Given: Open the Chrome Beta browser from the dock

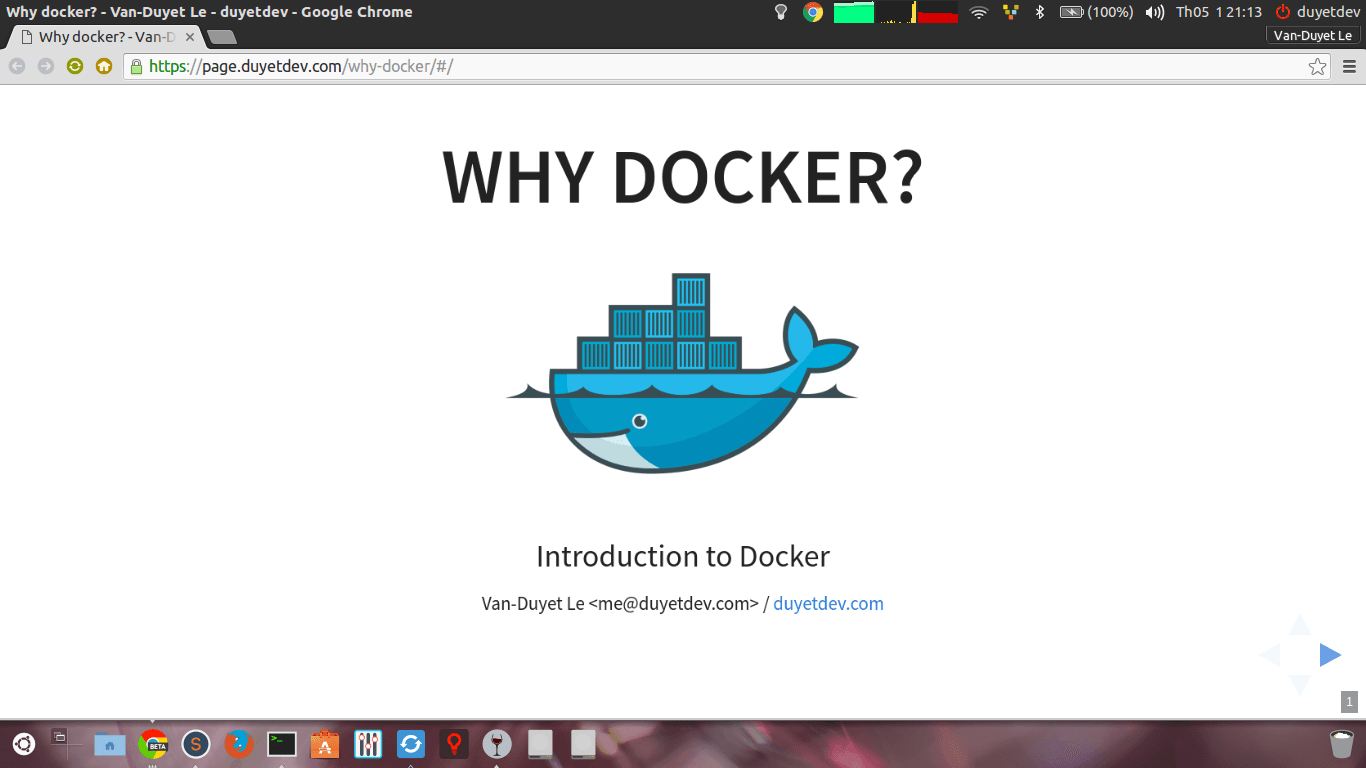Looking at the screenshot, I should click(152, 744).
